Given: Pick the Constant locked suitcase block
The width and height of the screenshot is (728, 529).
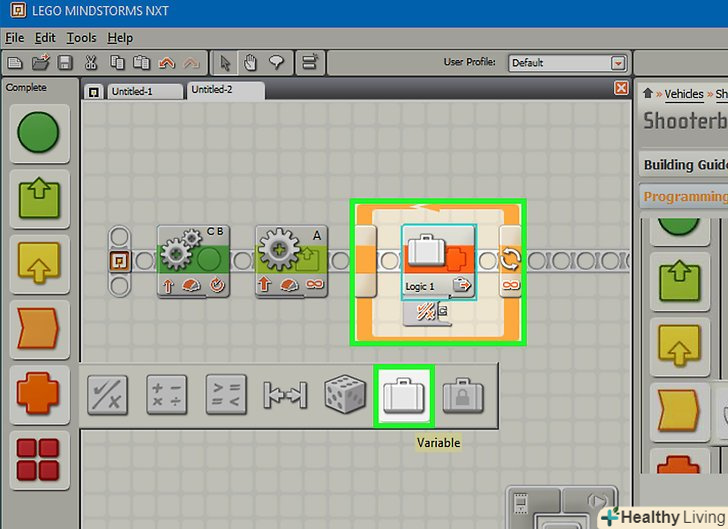Looking at the screenshot, I should 463,396.
